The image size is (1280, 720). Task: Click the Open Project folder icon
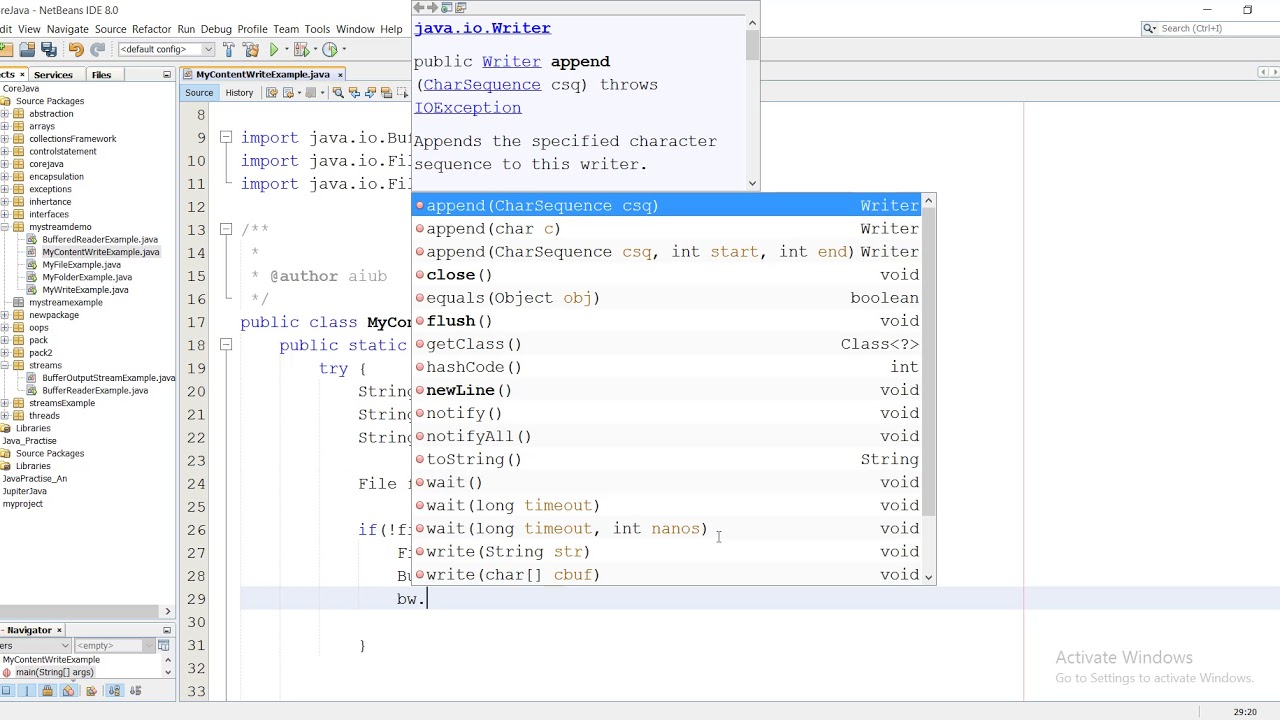pos(26,49)
